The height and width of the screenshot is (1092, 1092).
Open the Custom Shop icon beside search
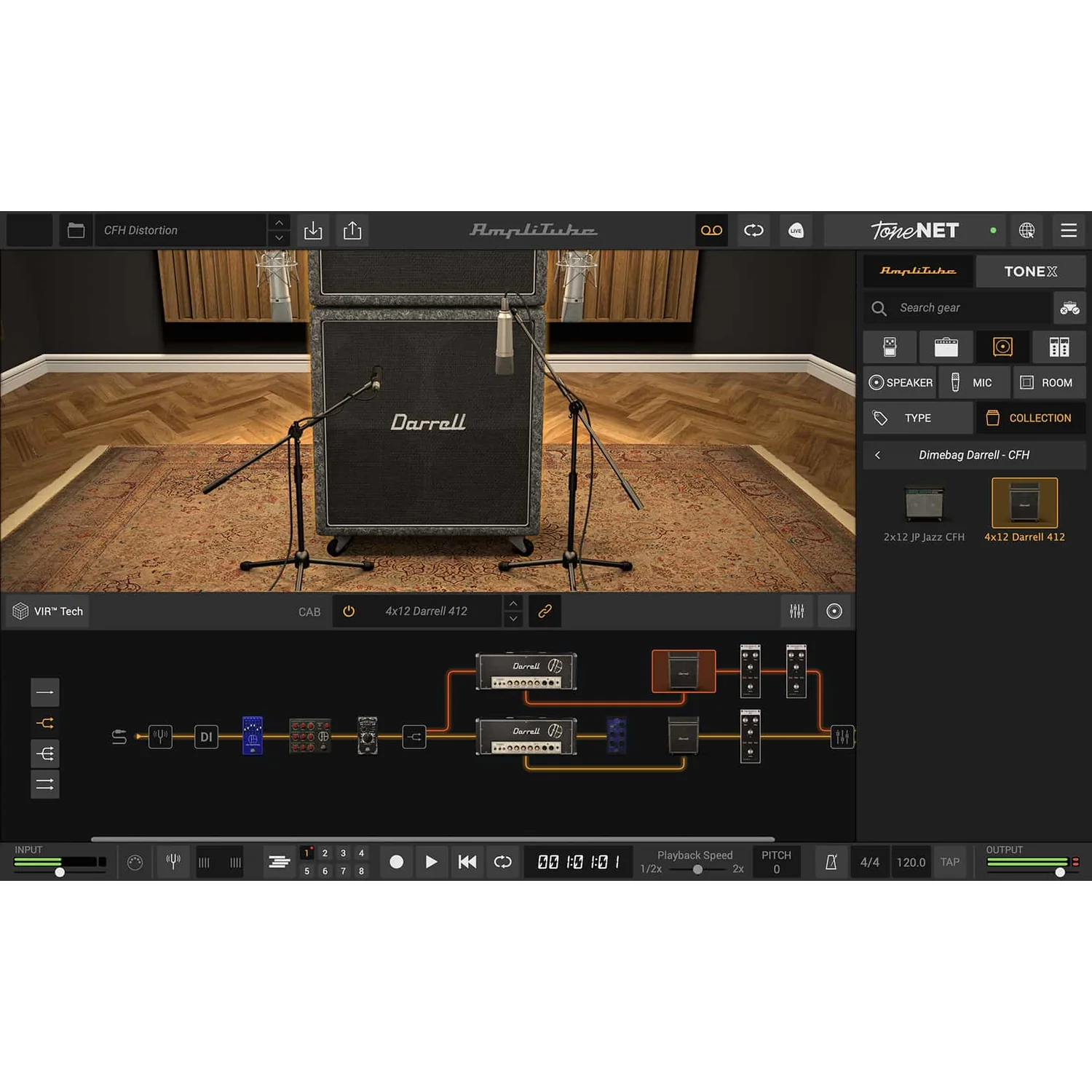[1069, 308]
